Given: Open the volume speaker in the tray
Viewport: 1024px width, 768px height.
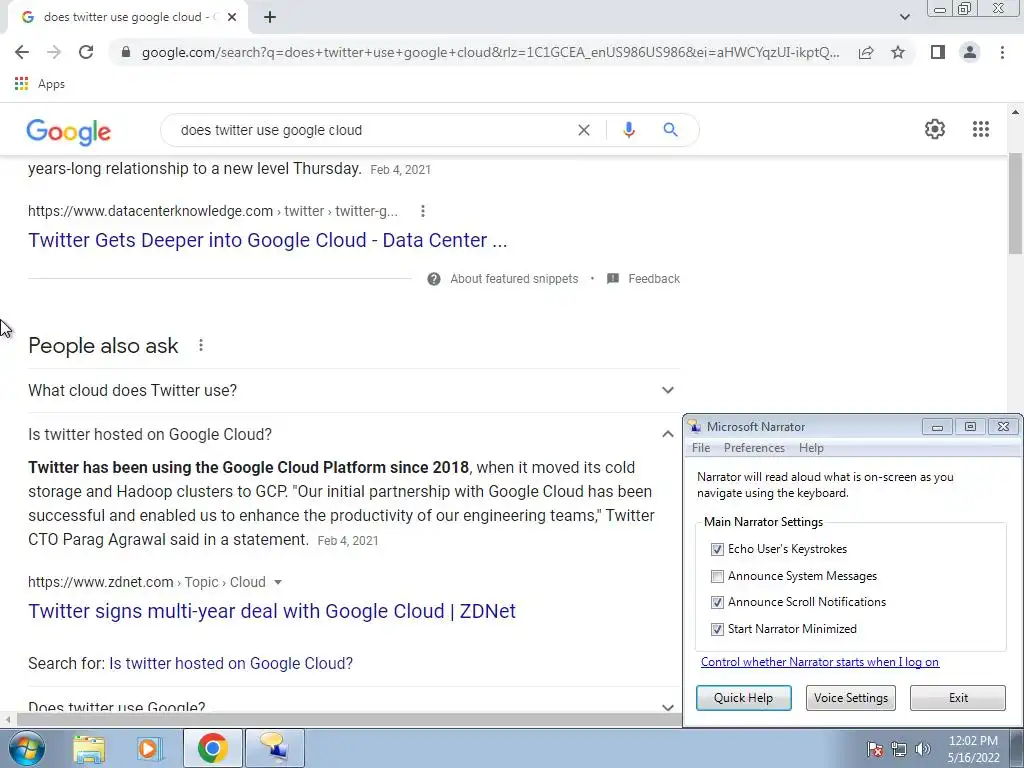Looking at the screenshot, I should click(x=923, y=748).
